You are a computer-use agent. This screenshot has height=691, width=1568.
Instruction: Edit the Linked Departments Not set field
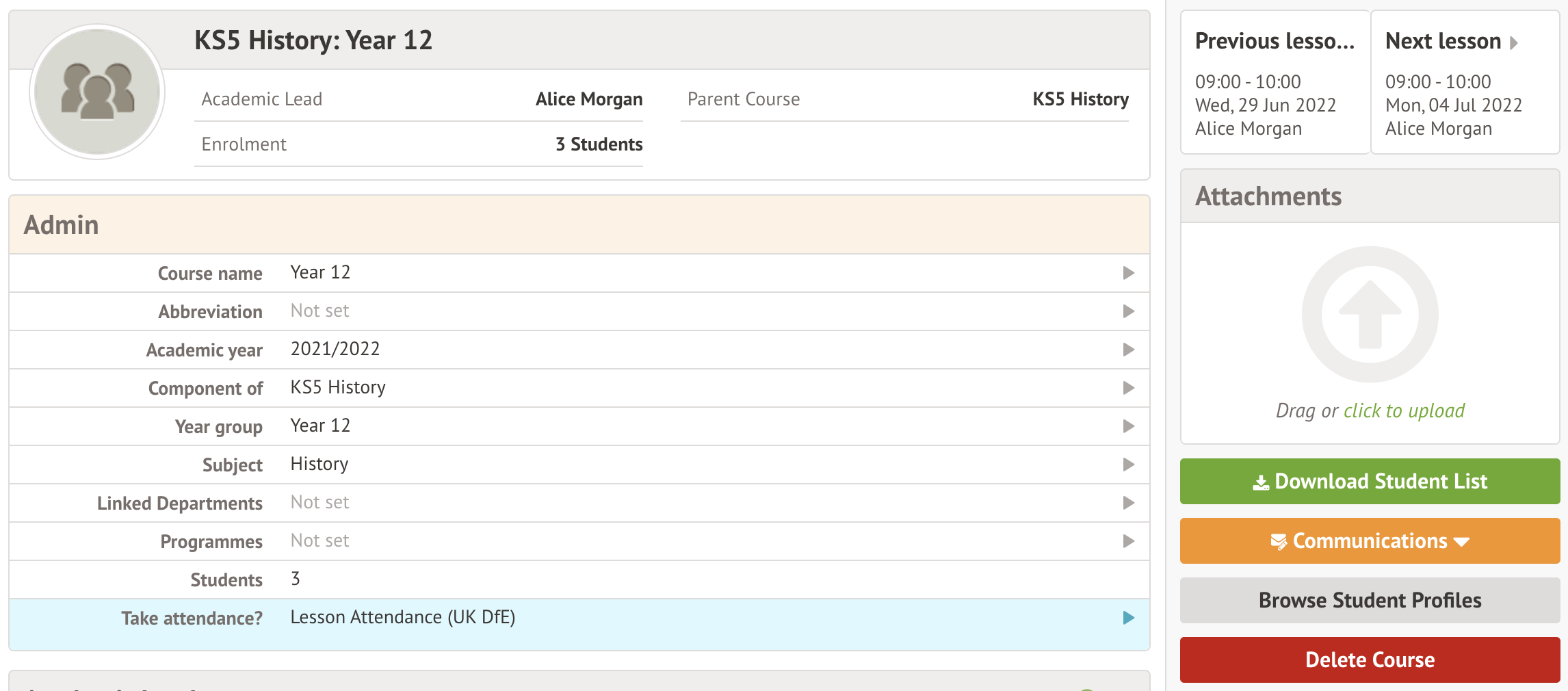(319, 503)
